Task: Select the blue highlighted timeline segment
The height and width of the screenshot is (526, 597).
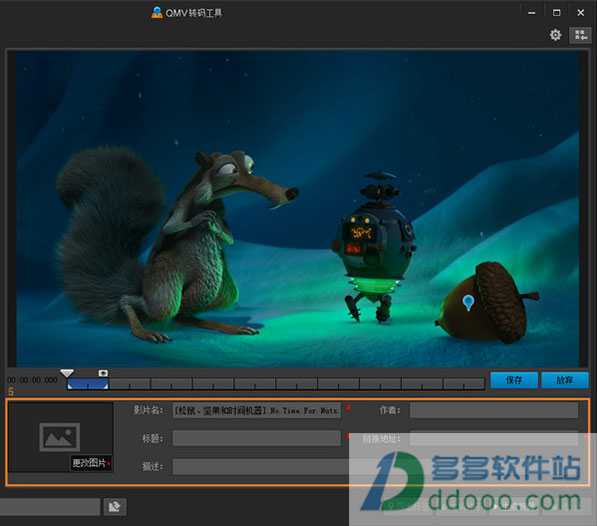Action: tap(88, 384)
